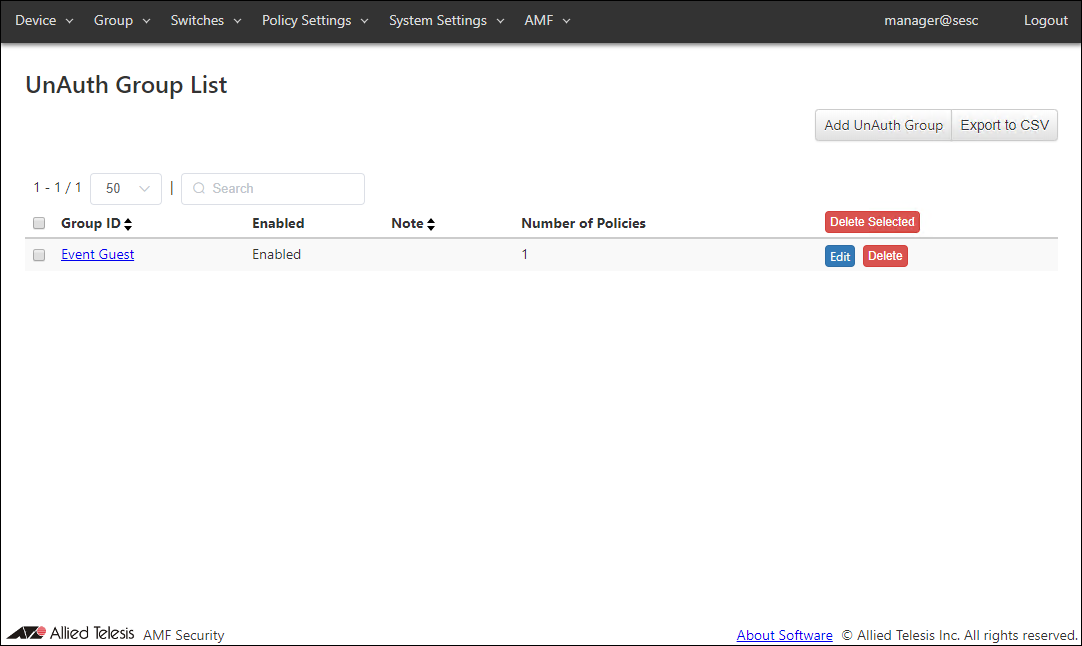Open the Switches menu
Image resolution: width=1082 pixels, height=646 pixels.
[206, 21]
